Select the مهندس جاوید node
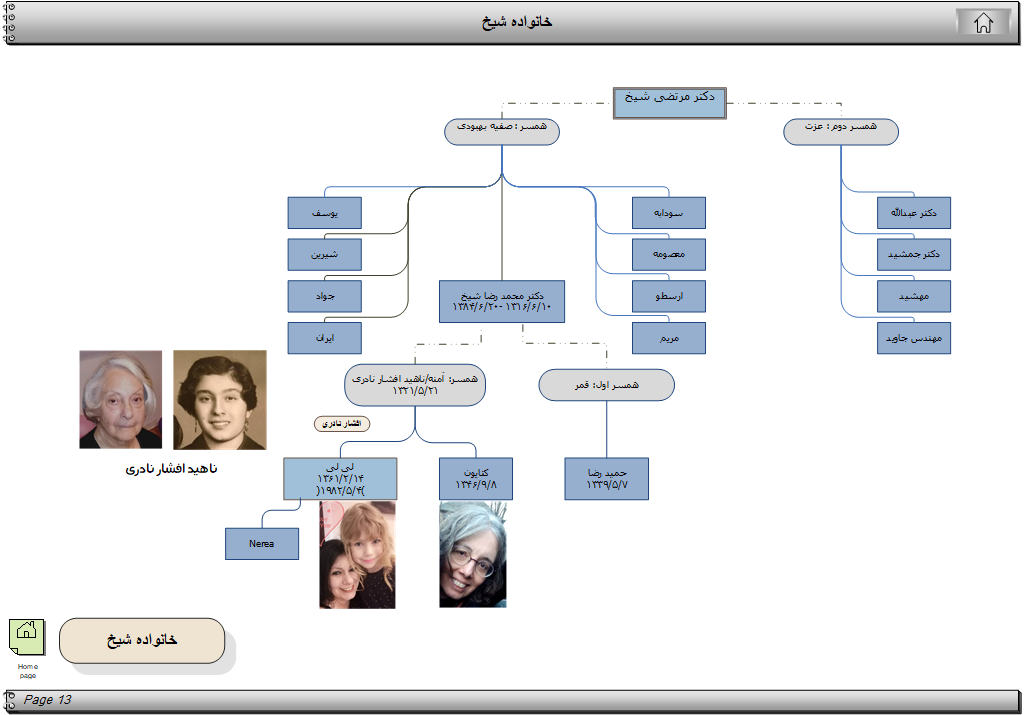Screen dimensions: 1024x715 click(913, 338)
